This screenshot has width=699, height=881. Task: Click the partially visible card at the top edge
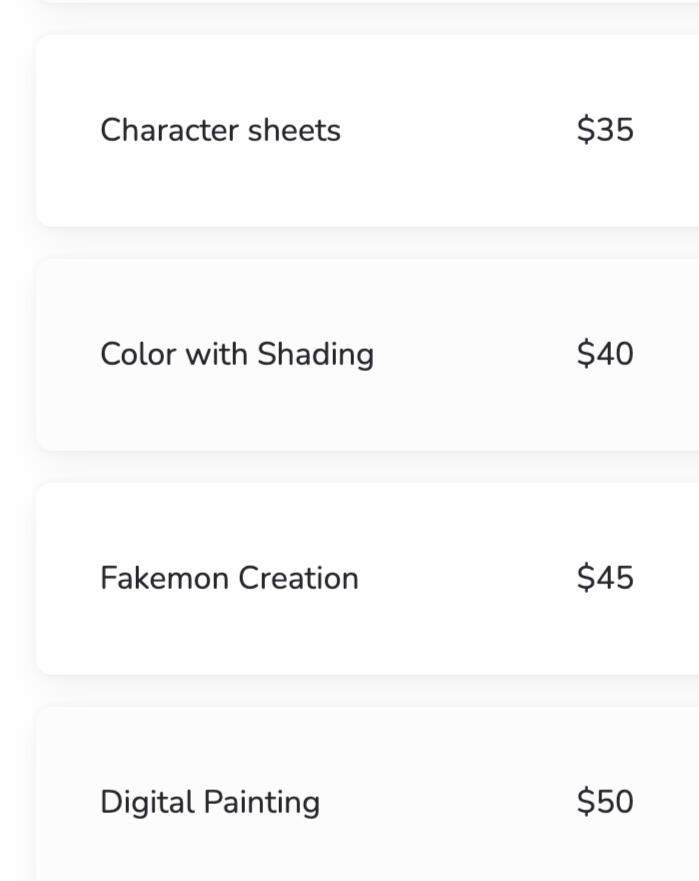click(367, 2)
